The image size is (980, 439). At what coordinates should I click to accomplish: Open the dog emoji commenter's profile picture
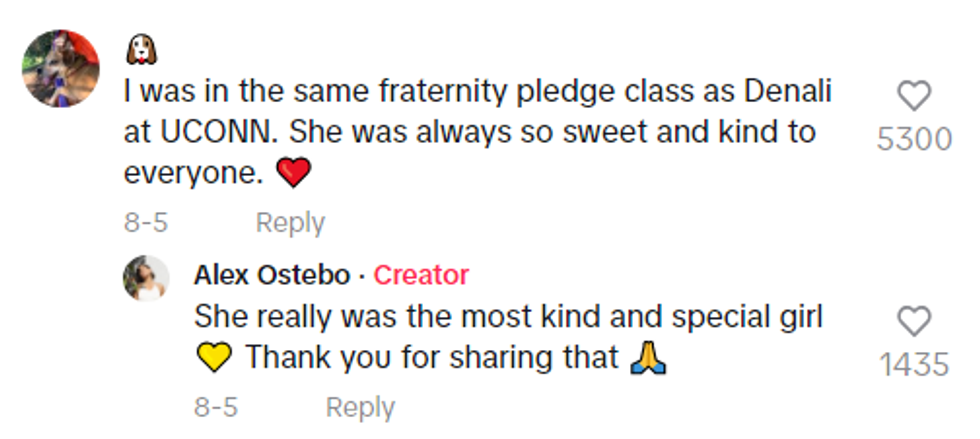(x=62, y=67)
